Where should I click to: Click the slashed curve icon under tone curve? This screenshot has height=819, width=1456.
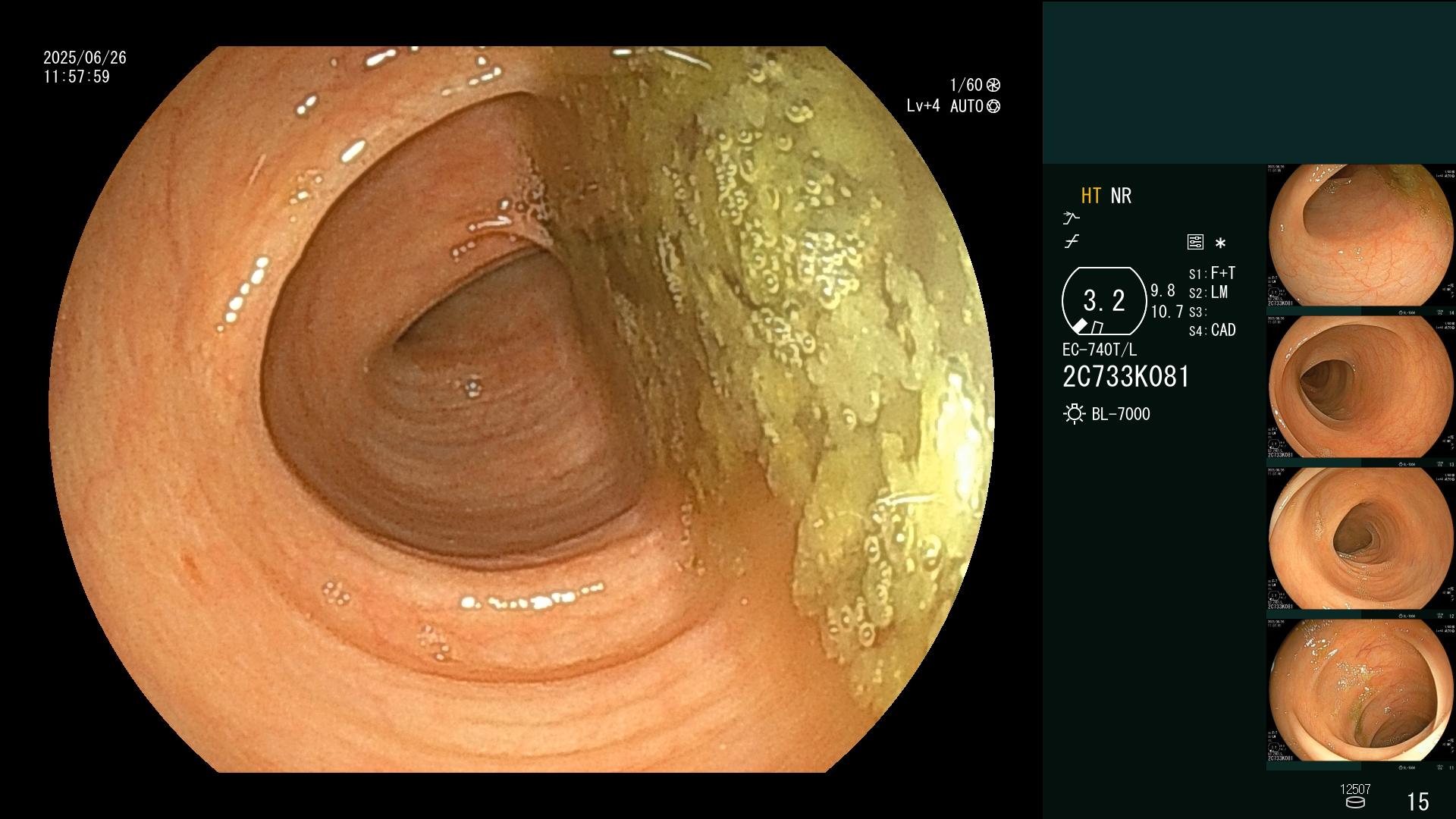click(x=1072, y=242)
